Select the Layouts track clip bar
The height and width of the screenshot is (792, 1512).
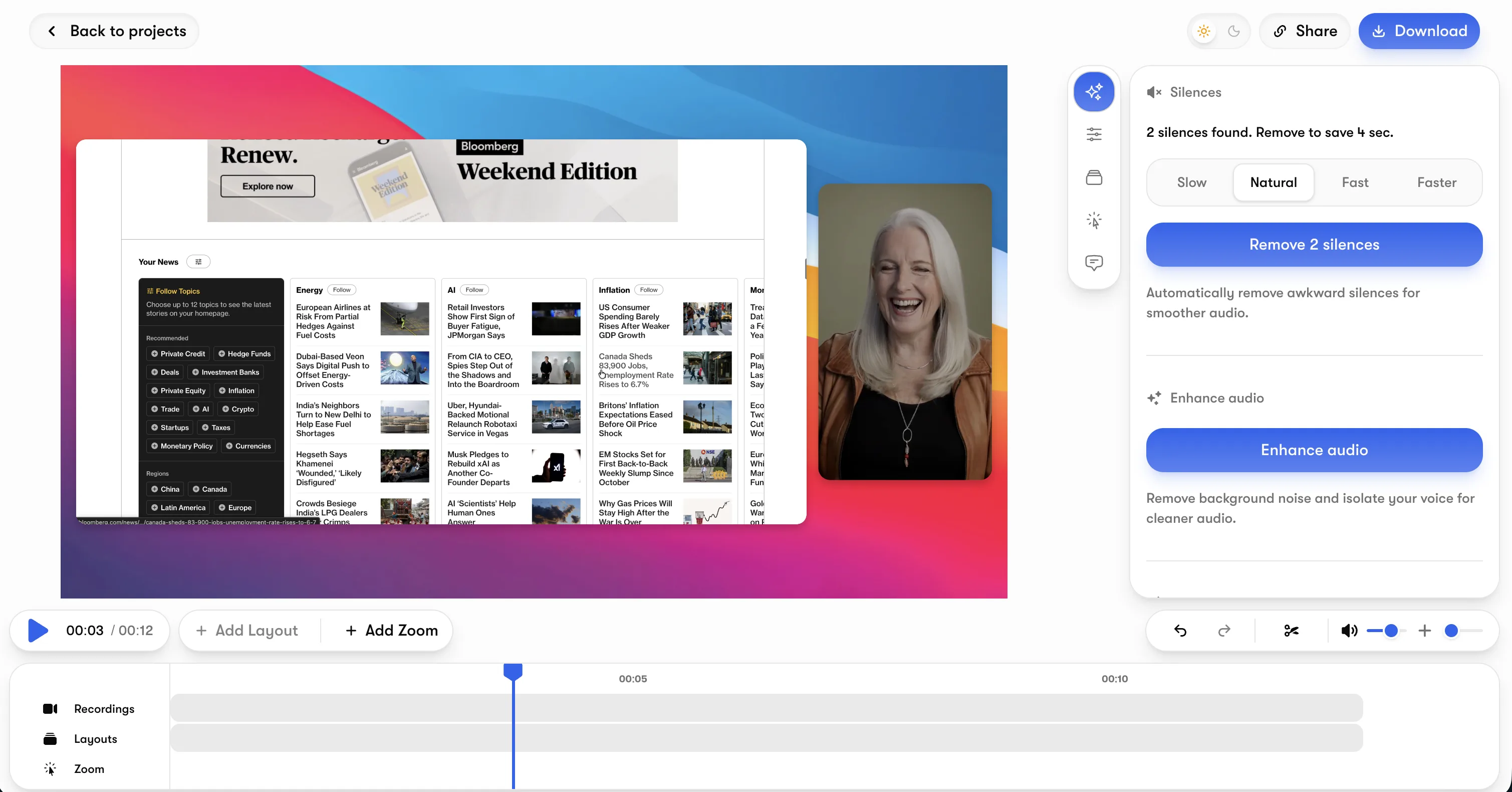(767, 738)
